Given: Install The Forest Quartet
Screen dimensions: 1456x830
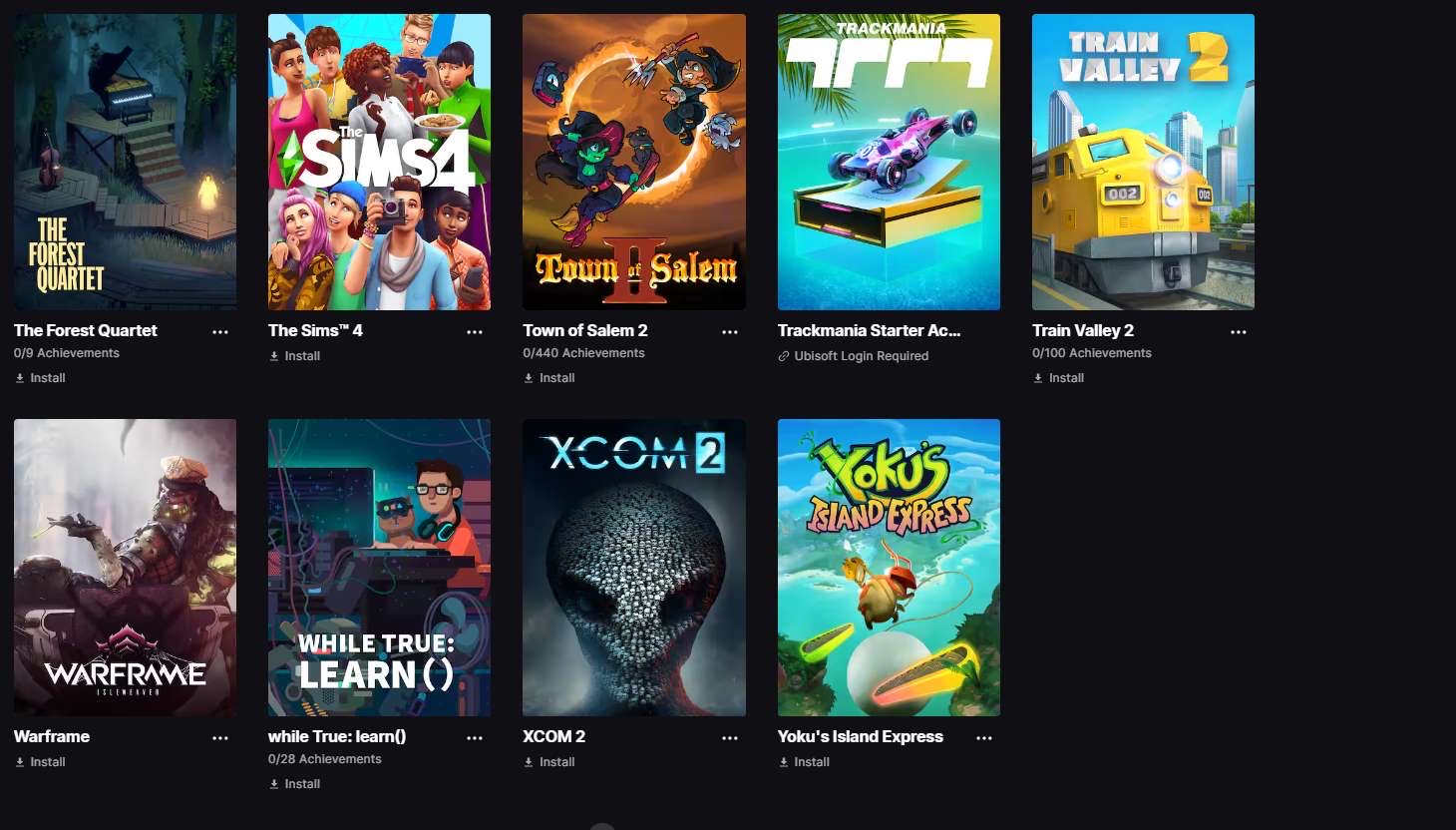Looking at the screenshot, I should coord(40,378).
